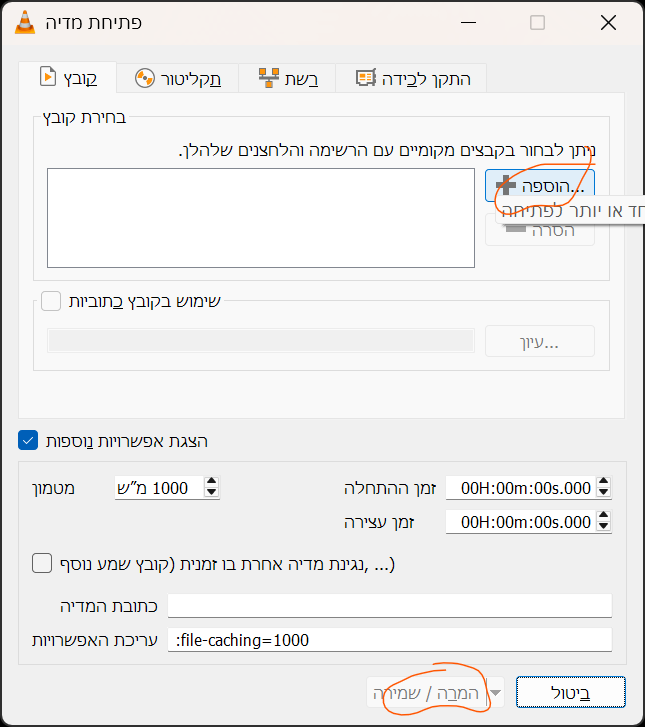The width and height of the screenshot is (645, 727).
Task: Open the Disc tab disc icon
Action: click(145, 78)
